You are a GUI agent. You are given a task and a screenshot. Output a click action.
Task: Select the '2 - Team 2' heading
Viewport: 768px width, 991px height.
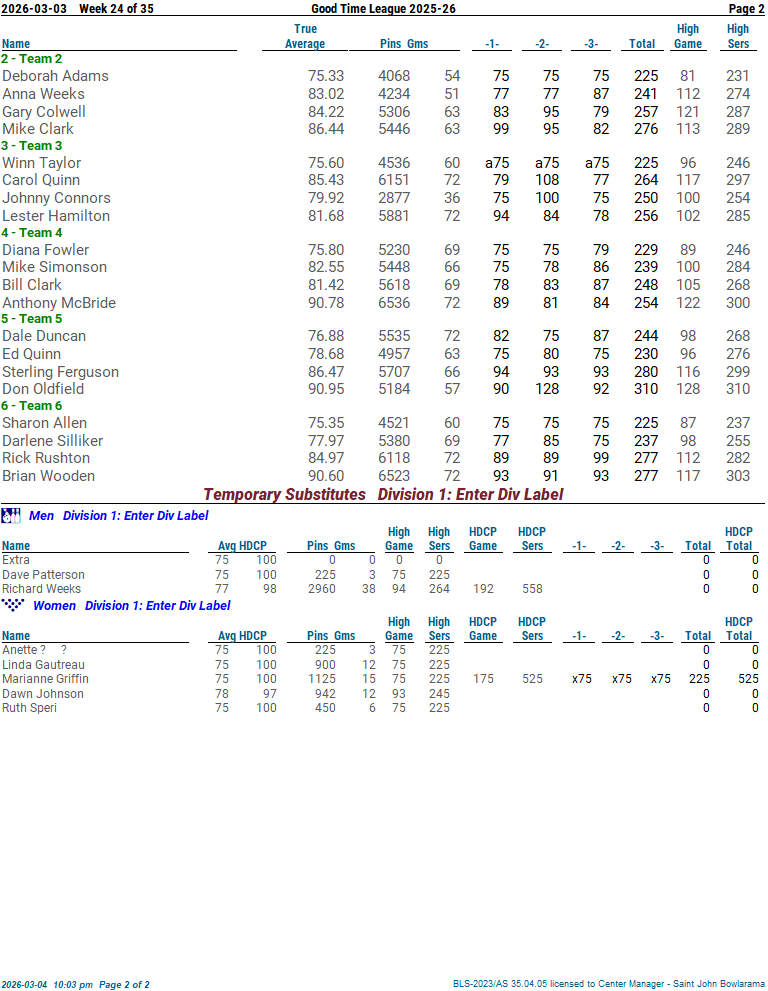click(x=32, y=59)
